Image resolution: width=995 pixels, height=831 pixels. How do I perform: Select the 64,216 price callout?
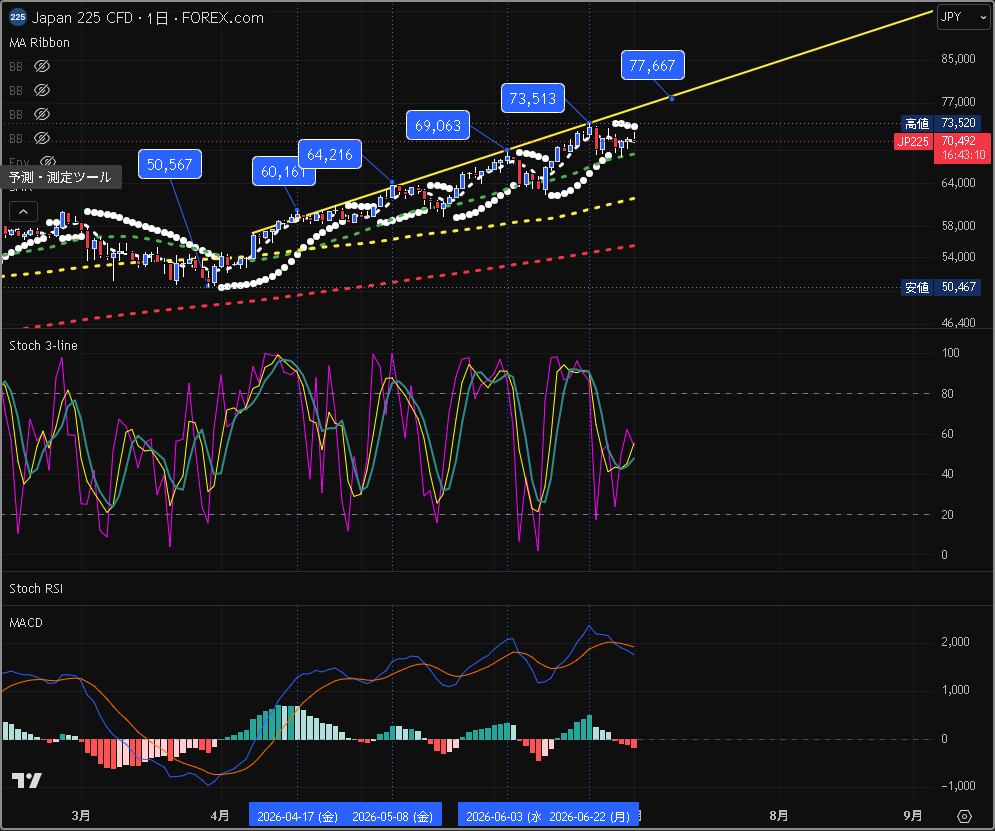tap(329, 154)
